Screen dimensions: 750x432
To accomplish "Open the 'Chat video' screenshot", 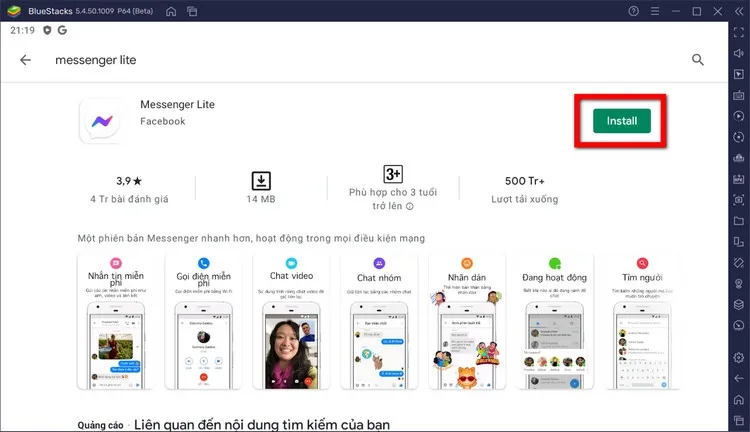I will [x=291, y=321].
